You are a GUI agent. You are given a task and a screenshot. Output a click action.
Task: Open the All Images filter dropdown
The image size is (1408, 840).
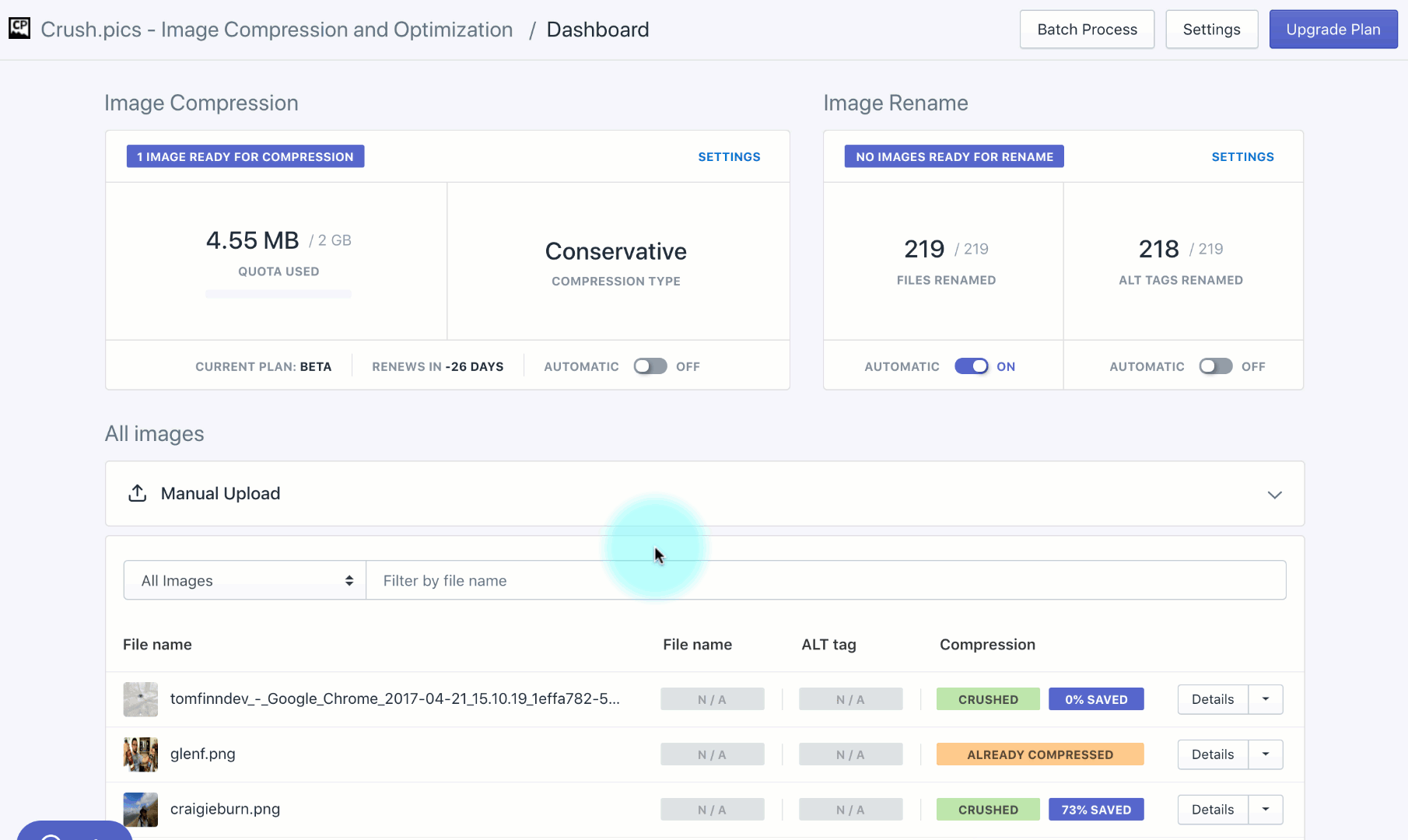coord(245,580)
